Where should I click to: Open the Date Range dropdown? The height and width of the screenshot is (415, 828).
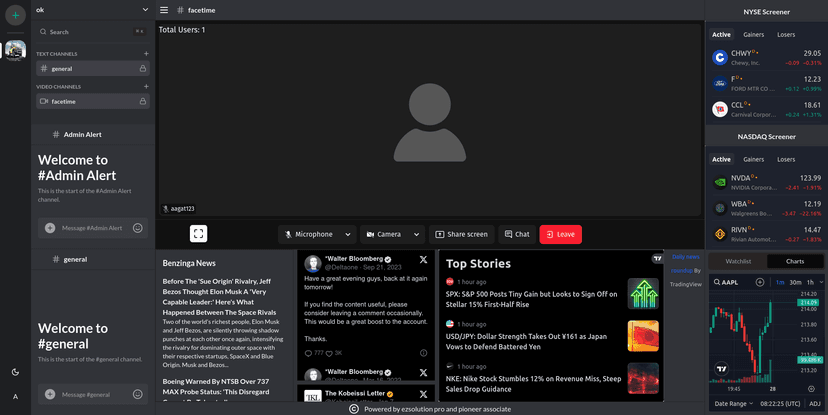[735, 404]
